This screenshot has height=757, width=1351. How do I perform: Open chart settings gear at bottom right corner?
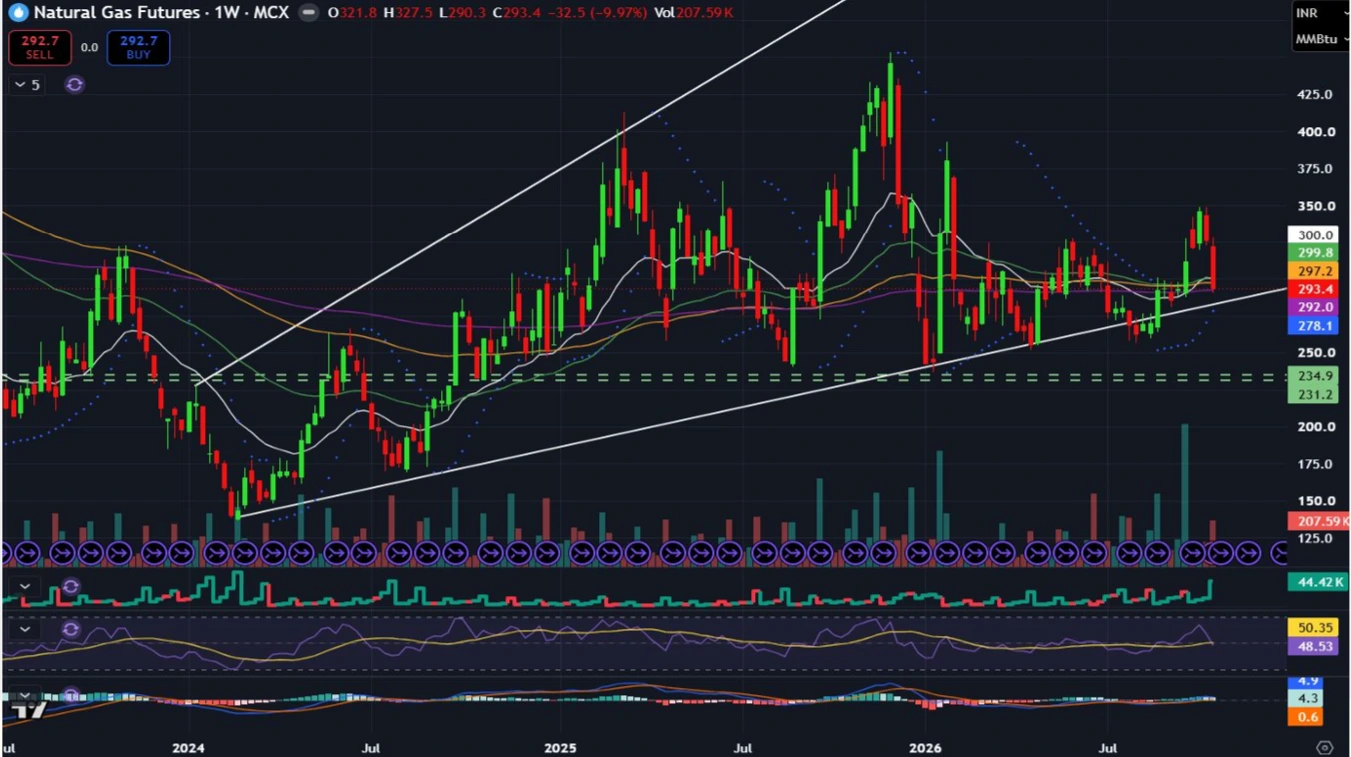pyautogui.click(x=1325, y=748)
